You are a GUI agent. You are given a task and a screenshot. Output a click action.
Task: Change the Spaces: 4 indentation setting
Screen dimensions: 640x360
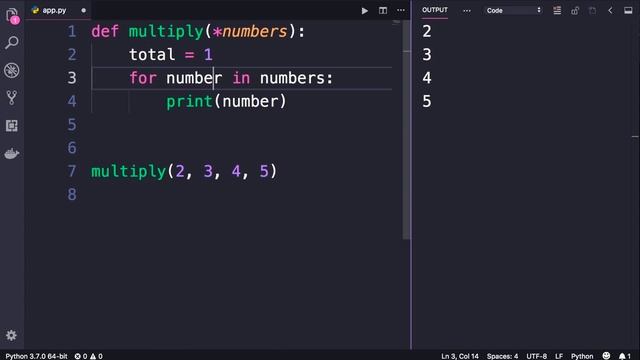coord(502,356)
